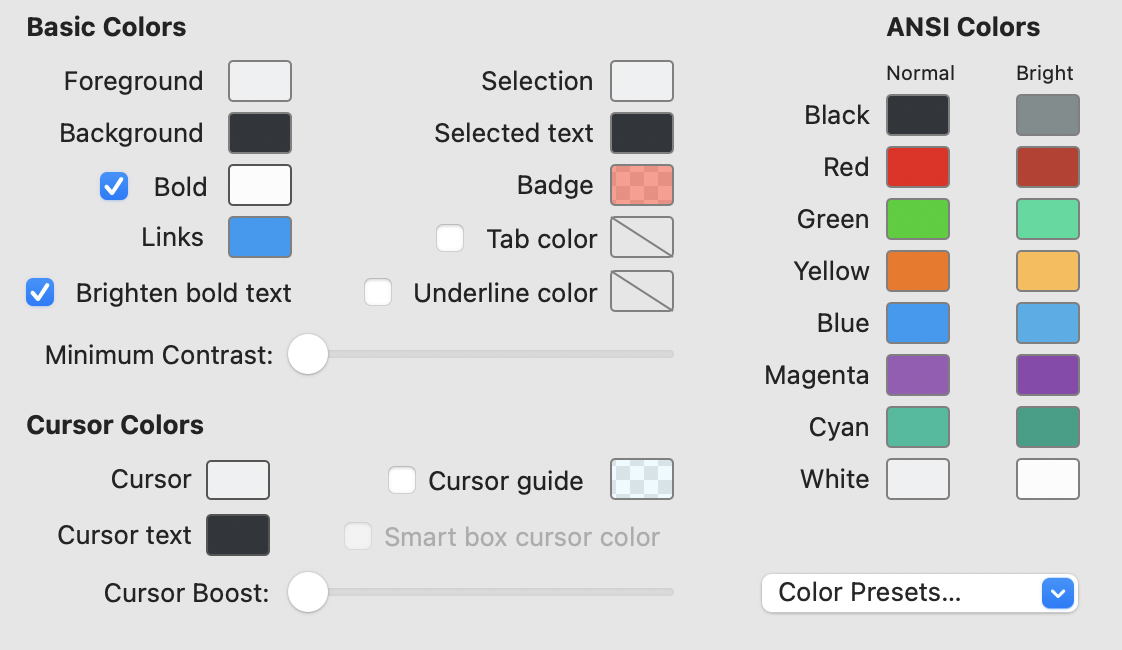Click the Cursor Boost slider knob

click(x=308, y=593)
